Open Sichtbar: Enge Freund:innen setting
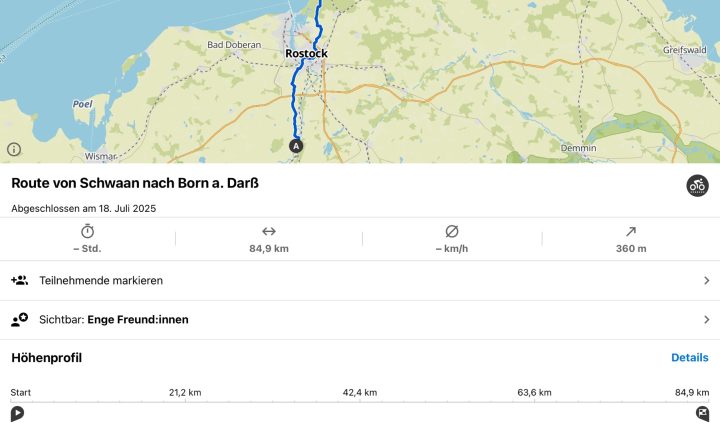This screenshot has height=426, width=720. point(360,320)
